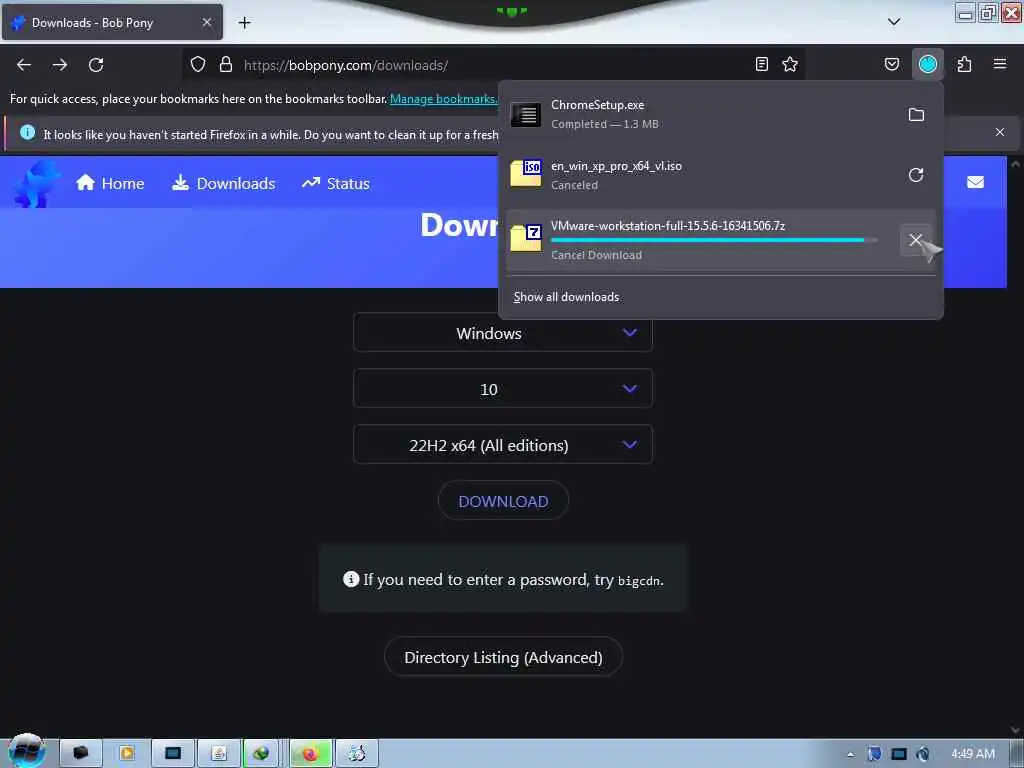Expand the 22H2 x64 edition dropdown
Screen dimensions: 1024x768
click(503, 445)
